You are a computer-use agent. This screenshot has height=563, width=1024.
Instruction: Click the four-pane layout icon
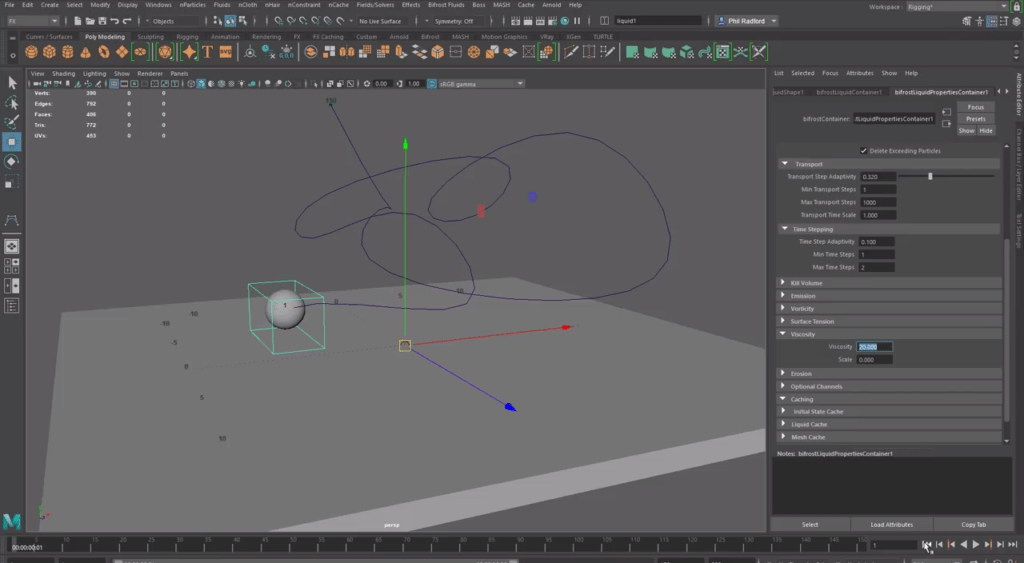click(12, 266)
